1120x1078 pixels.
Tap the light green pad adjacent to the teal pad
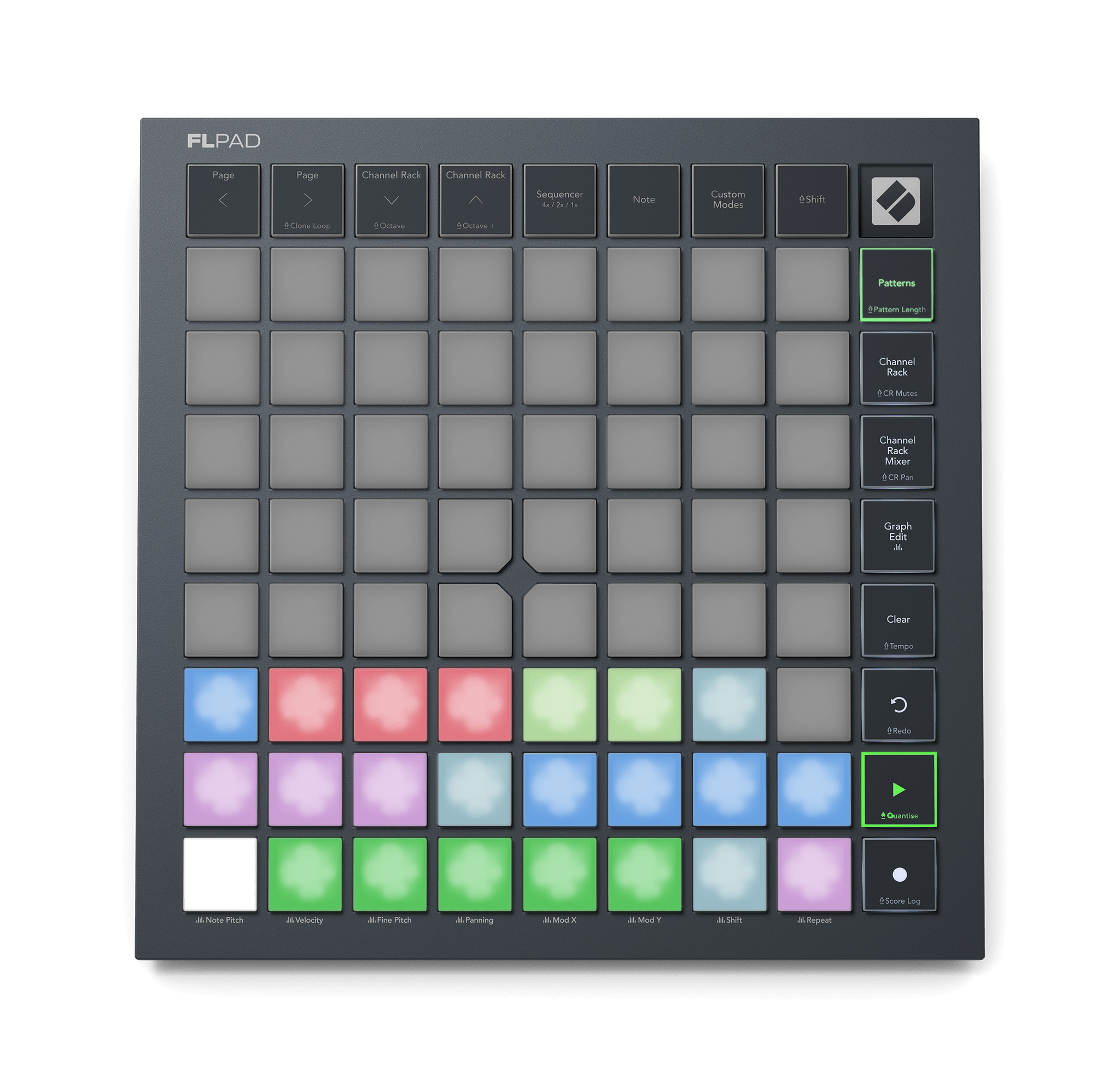[644, 705]
